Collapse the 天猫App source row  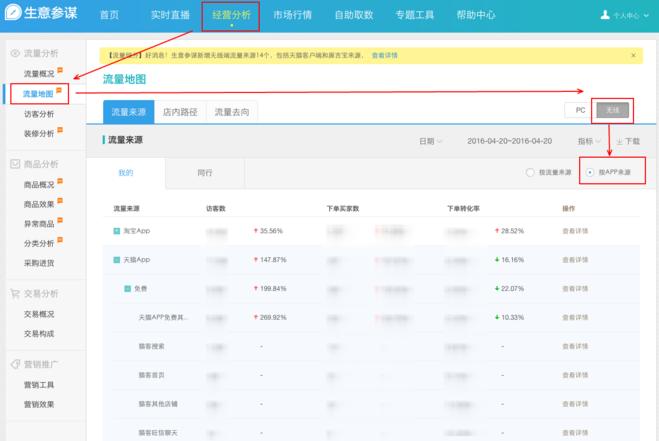click(117, 260)
